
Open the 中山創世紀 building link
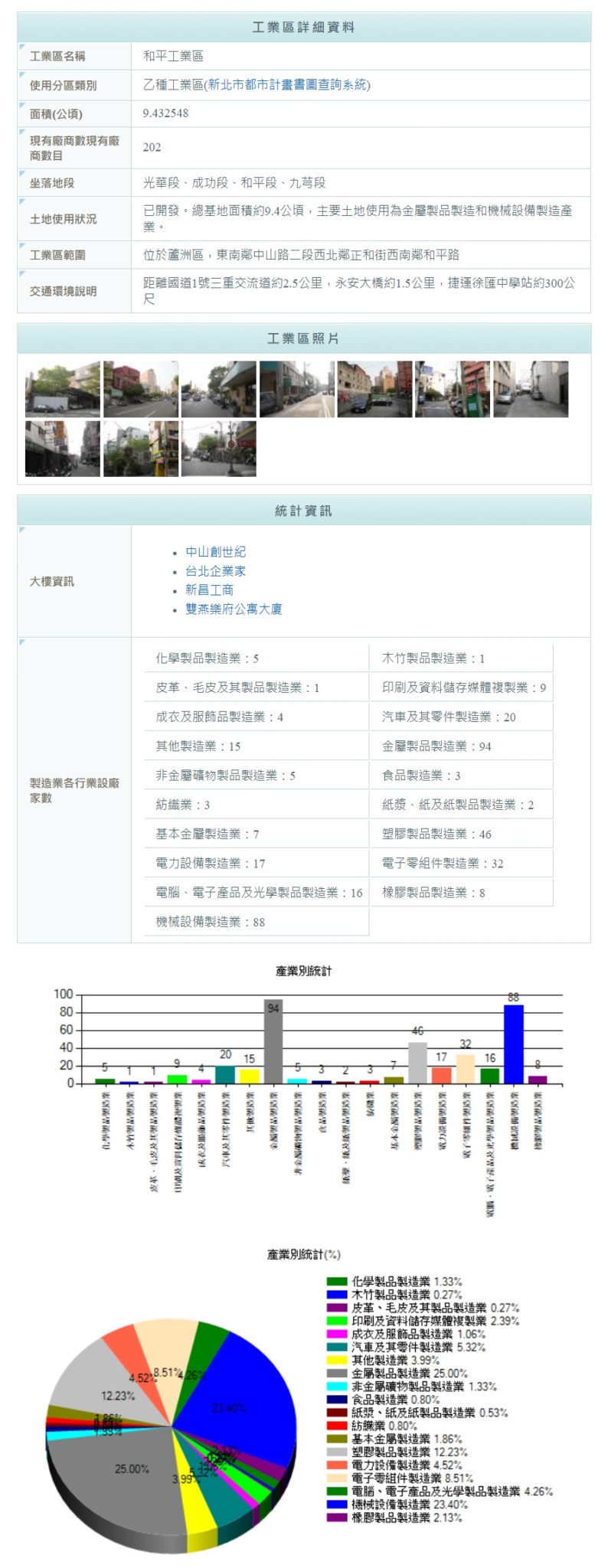[215, 552]
